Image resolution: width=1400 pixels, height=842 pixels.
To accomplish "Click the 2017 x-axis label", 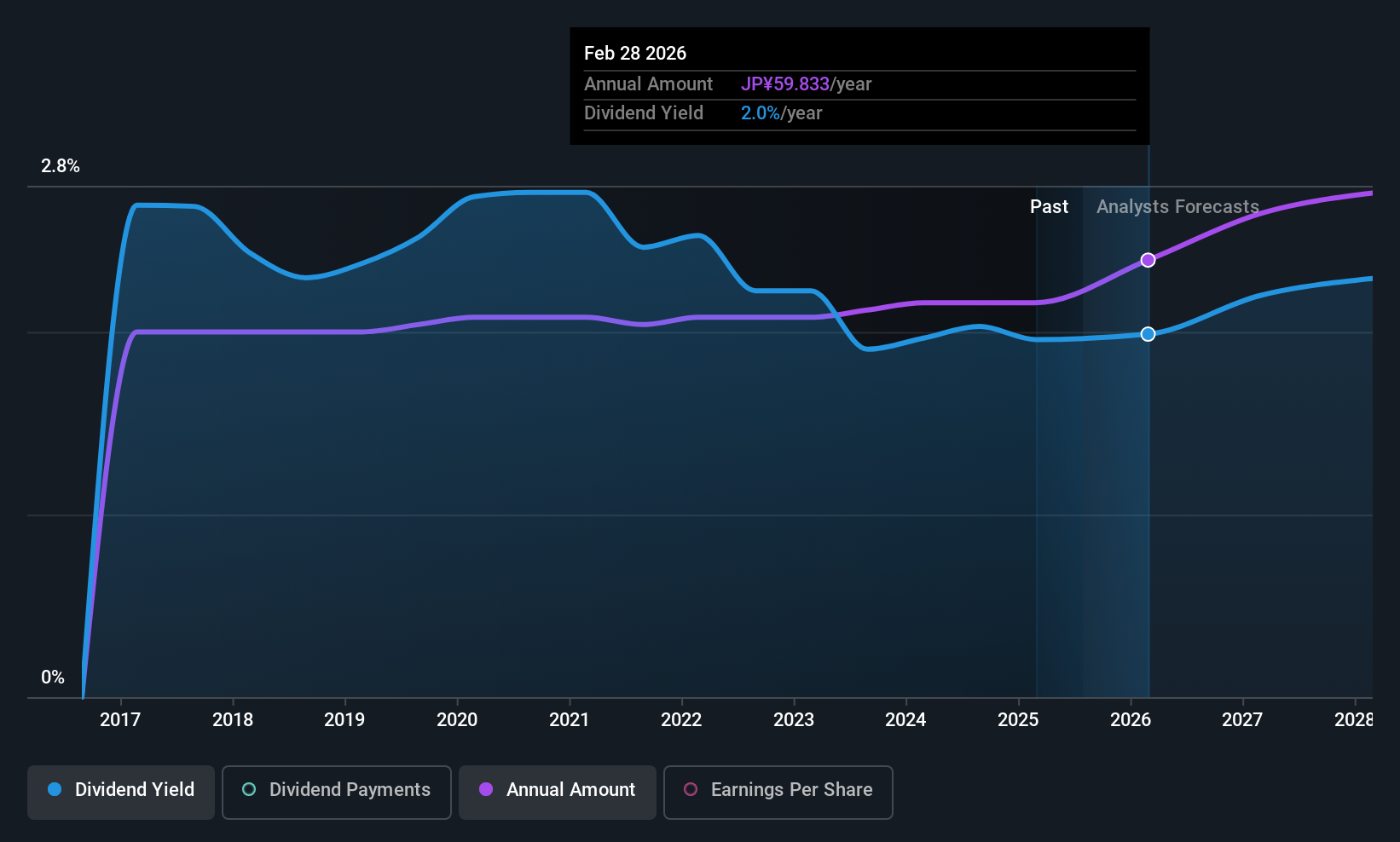I will coord(120,720).
